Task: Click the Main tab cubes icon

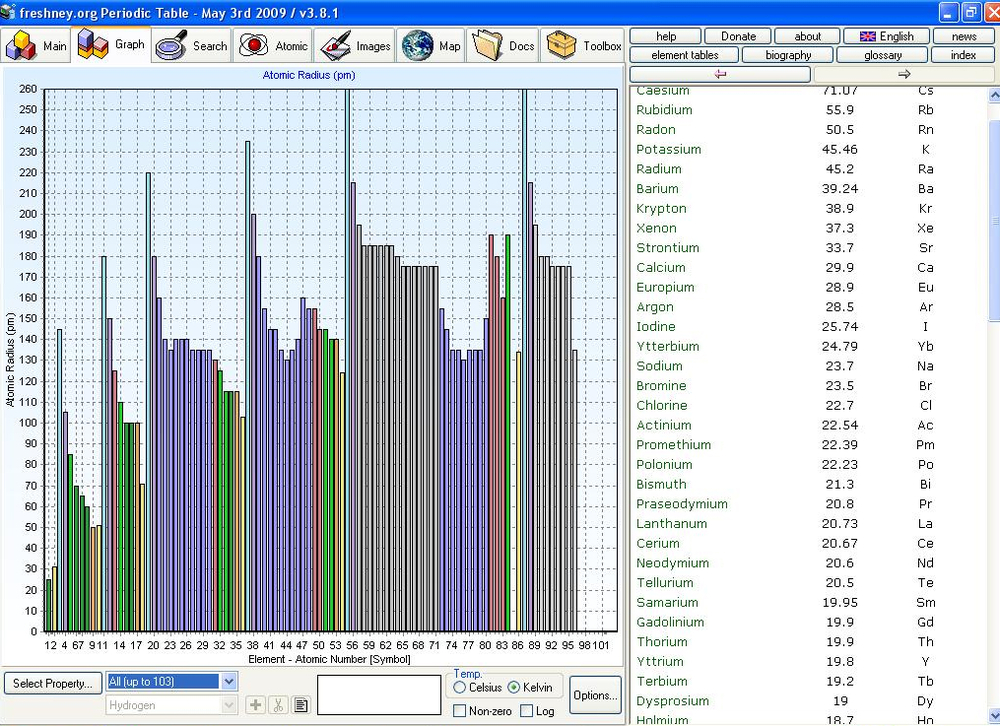Action: point(22,46)
